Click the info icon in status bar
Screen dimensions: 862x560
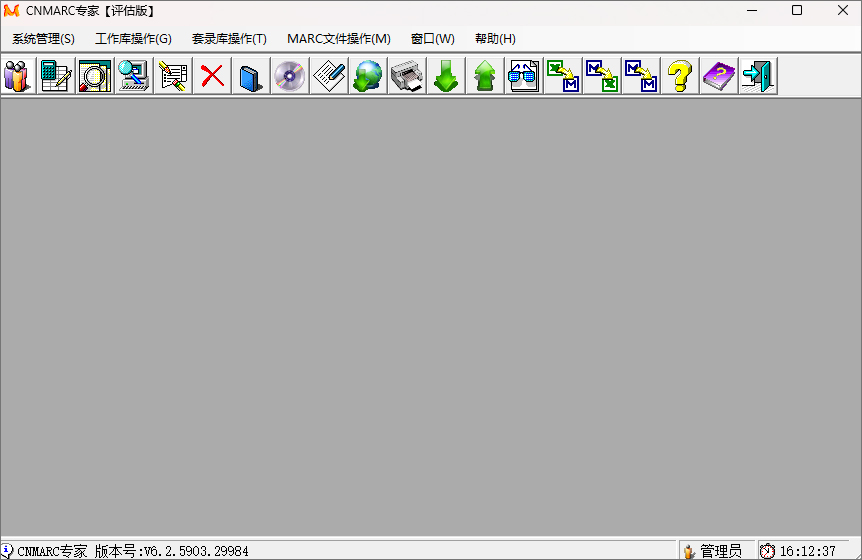pos(7,550)
